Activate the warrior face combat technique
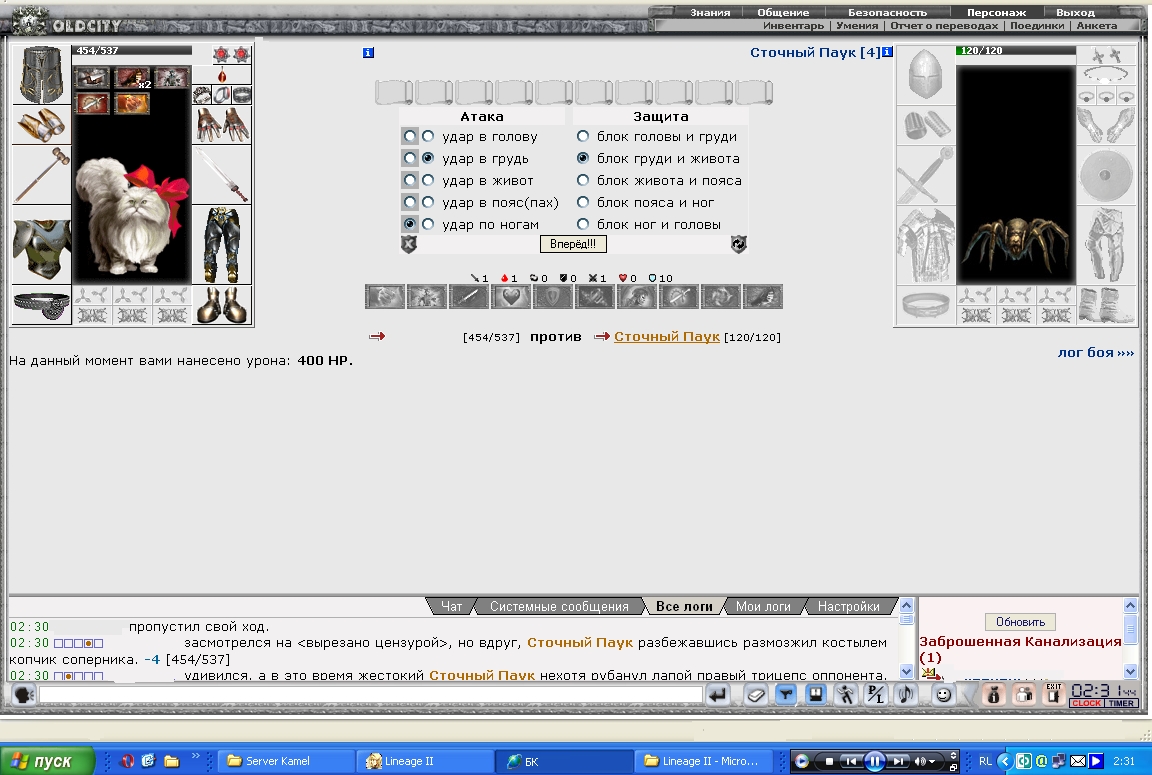 (x=637, y=297)
